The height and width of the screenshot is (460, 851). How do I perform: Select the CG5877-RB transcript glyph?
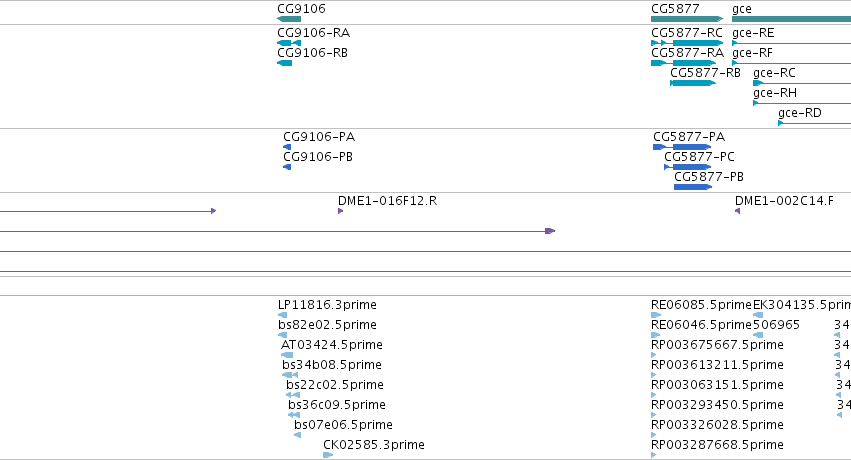point(693,83)
